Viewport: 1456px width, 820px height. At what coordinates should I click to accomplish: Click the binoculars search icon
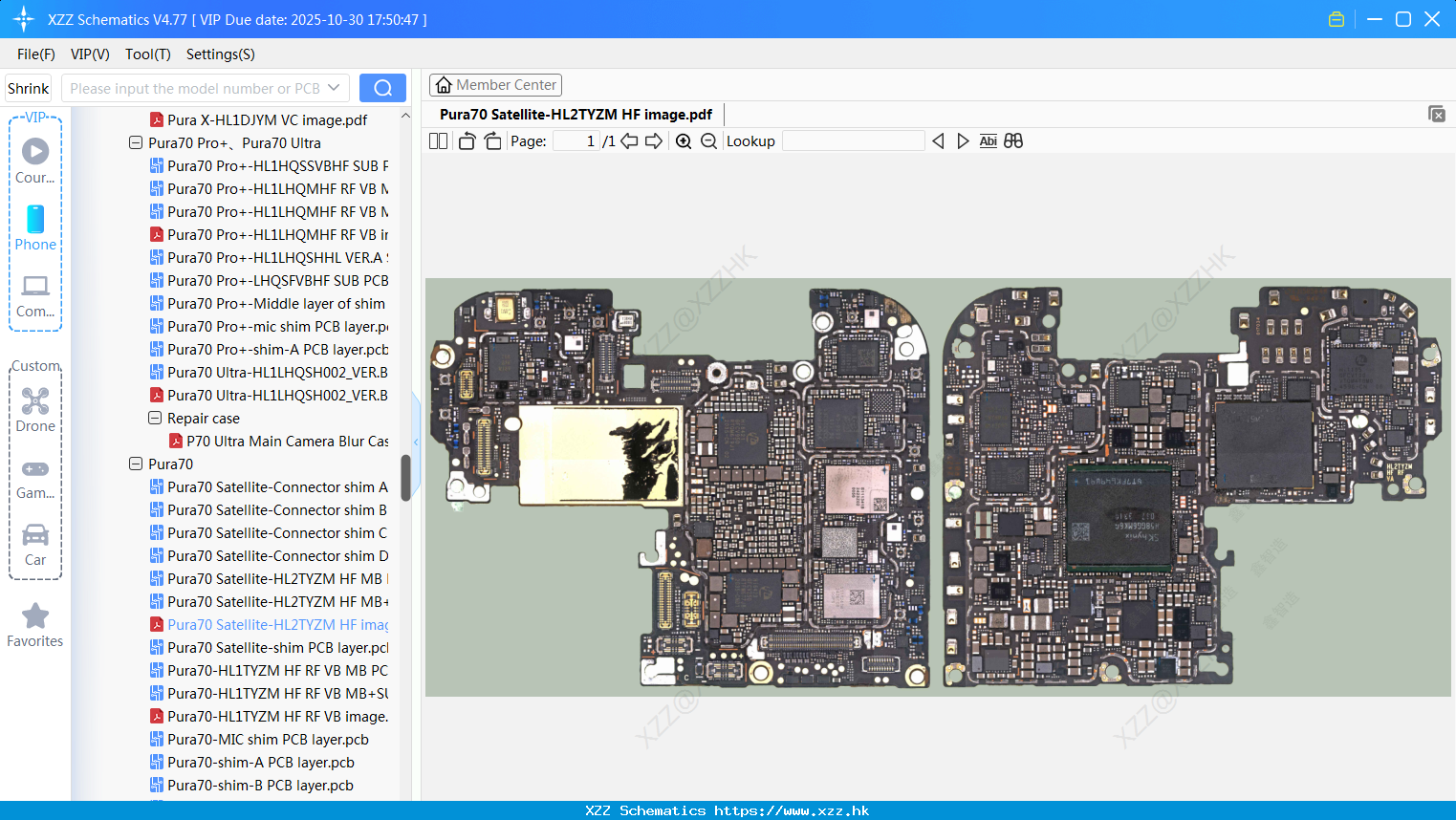click(1013, 141)
